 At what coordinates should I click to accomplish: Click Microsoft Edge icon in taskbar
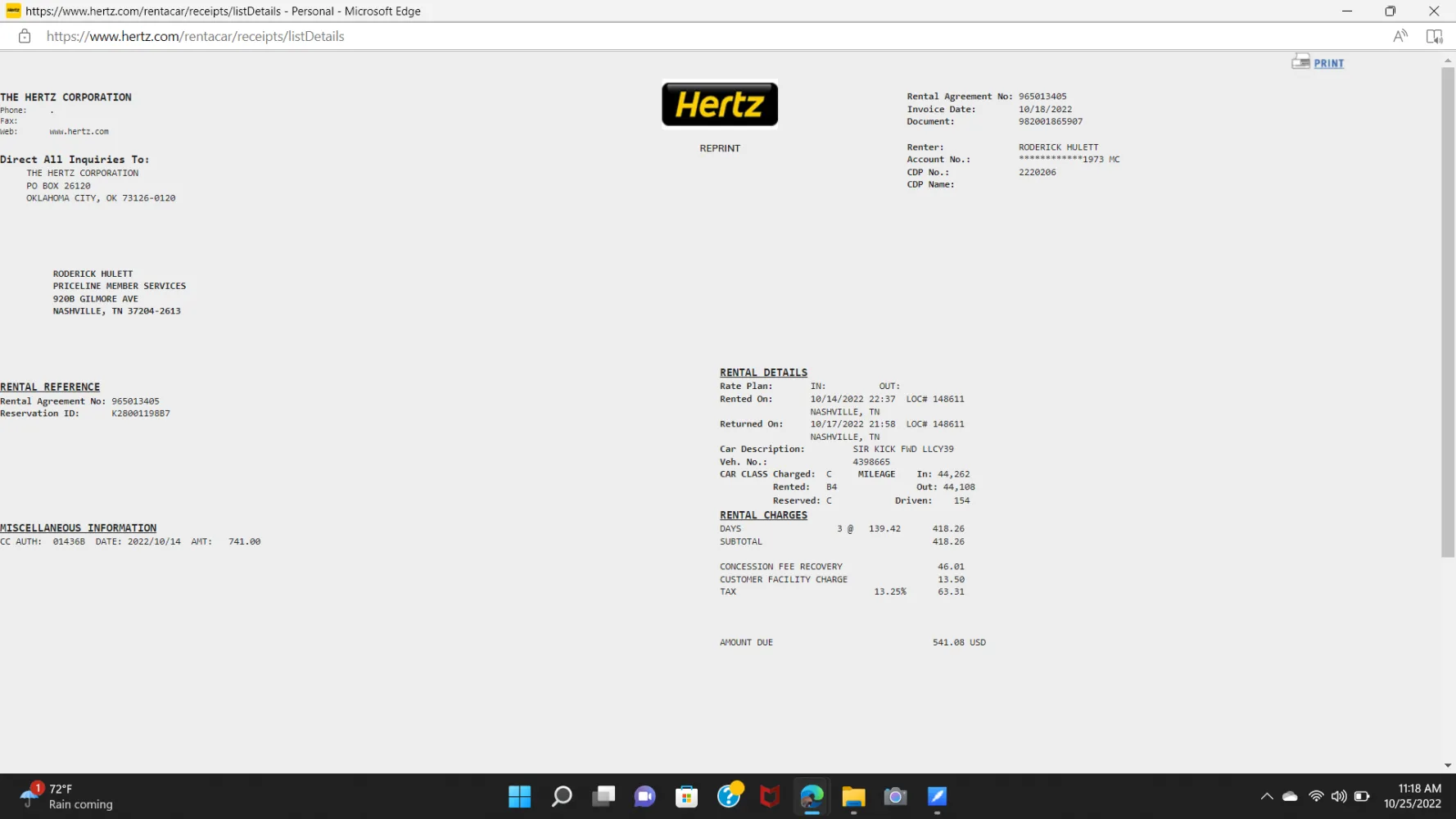coord(812,796)
